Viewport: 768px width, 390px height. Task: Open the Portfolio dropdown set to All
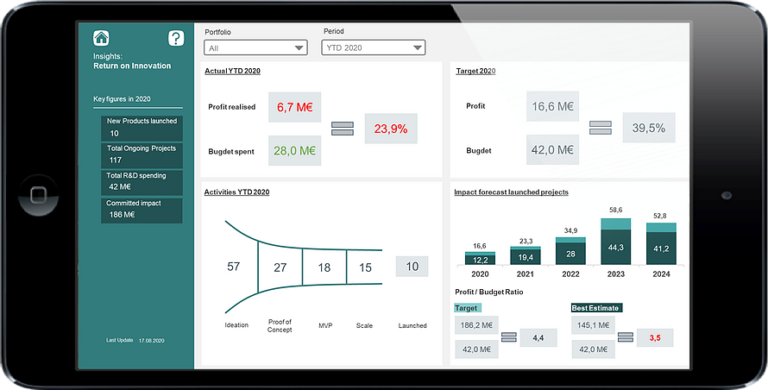[256, 48]
